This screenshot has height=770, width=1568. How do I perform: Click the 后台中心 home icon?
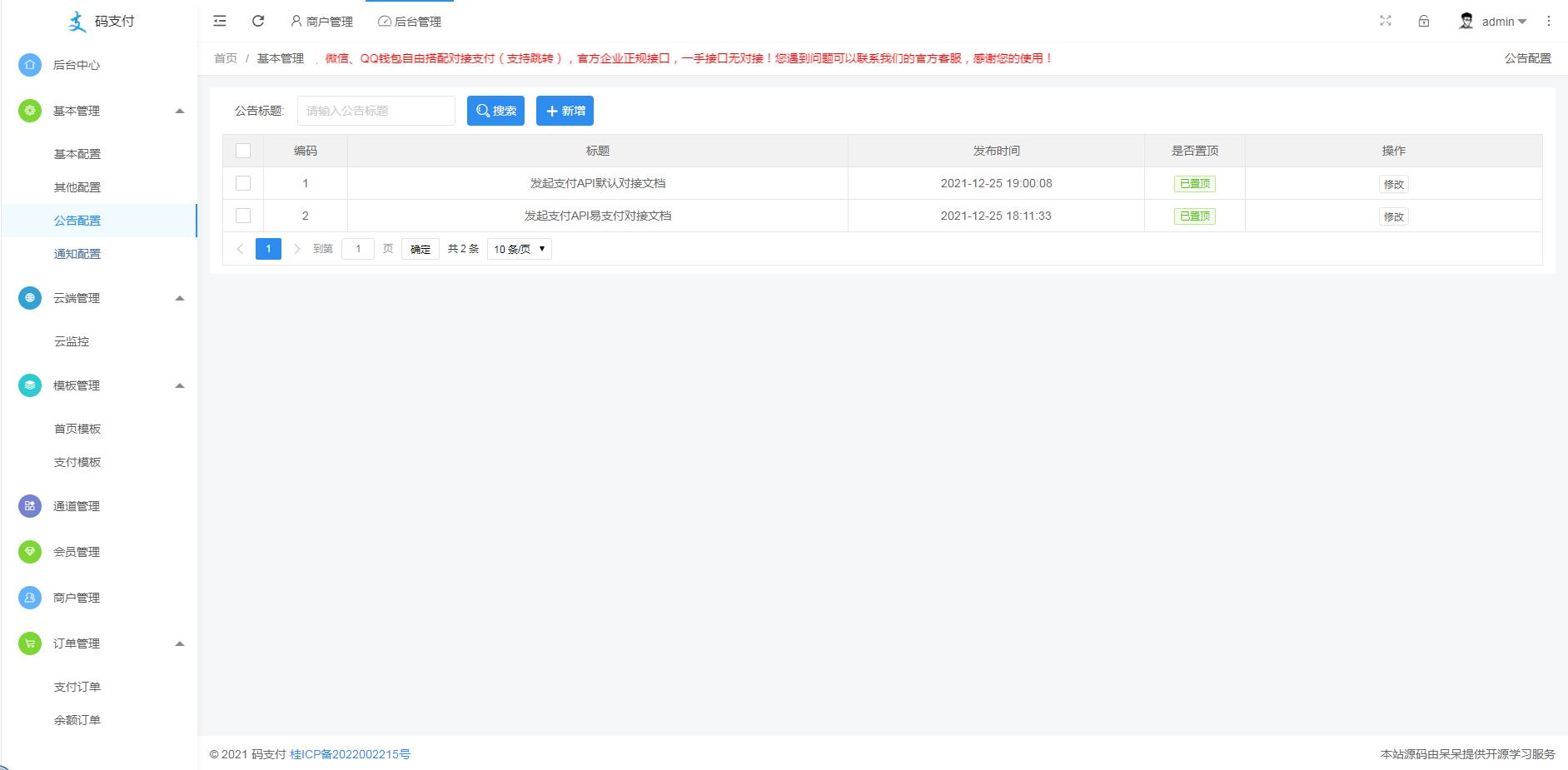[30, 65]
